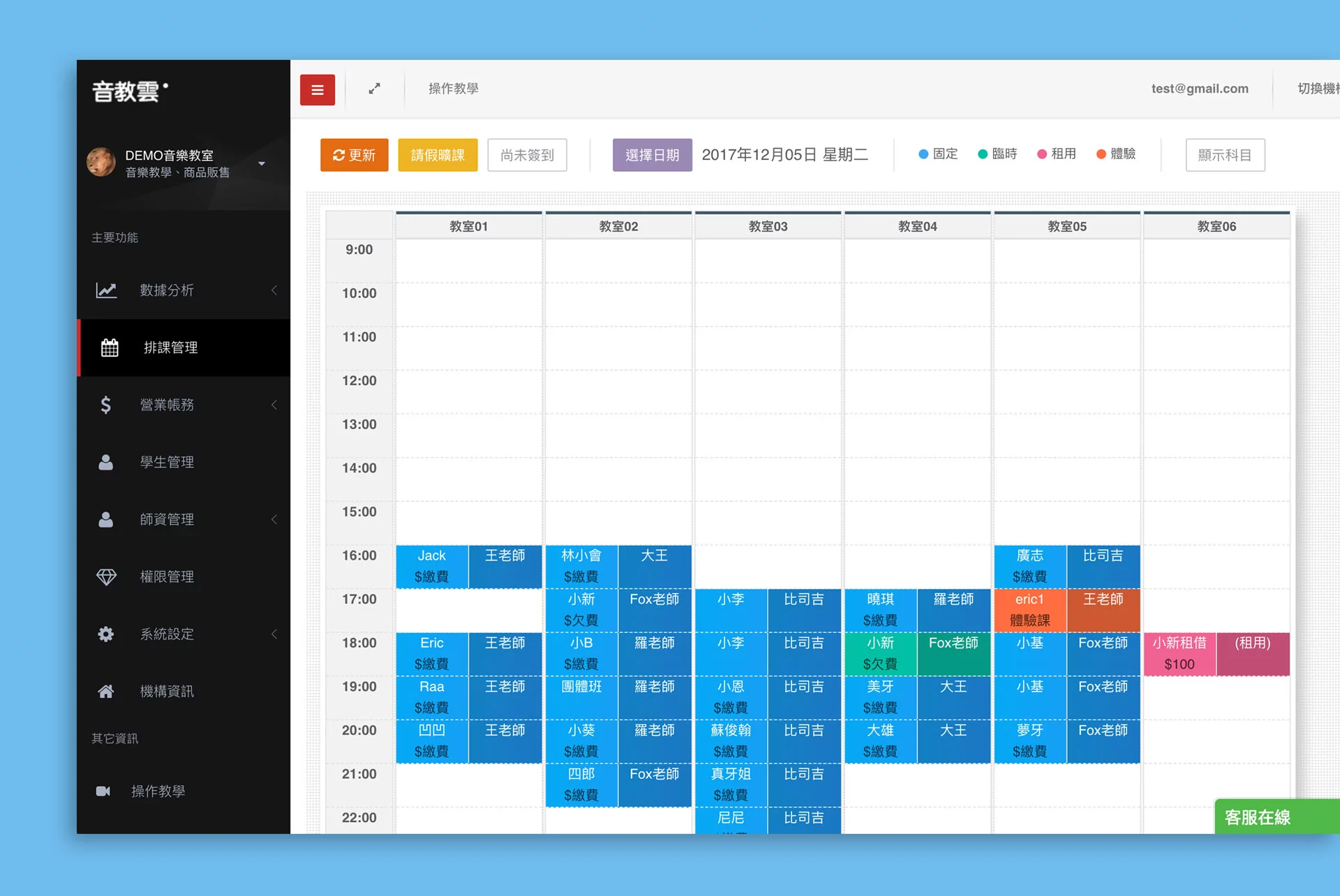This screenshot has height=896, width=1340.
Task: Expand the 師資管理 submenu chevron
Action: tap(274, 519)
